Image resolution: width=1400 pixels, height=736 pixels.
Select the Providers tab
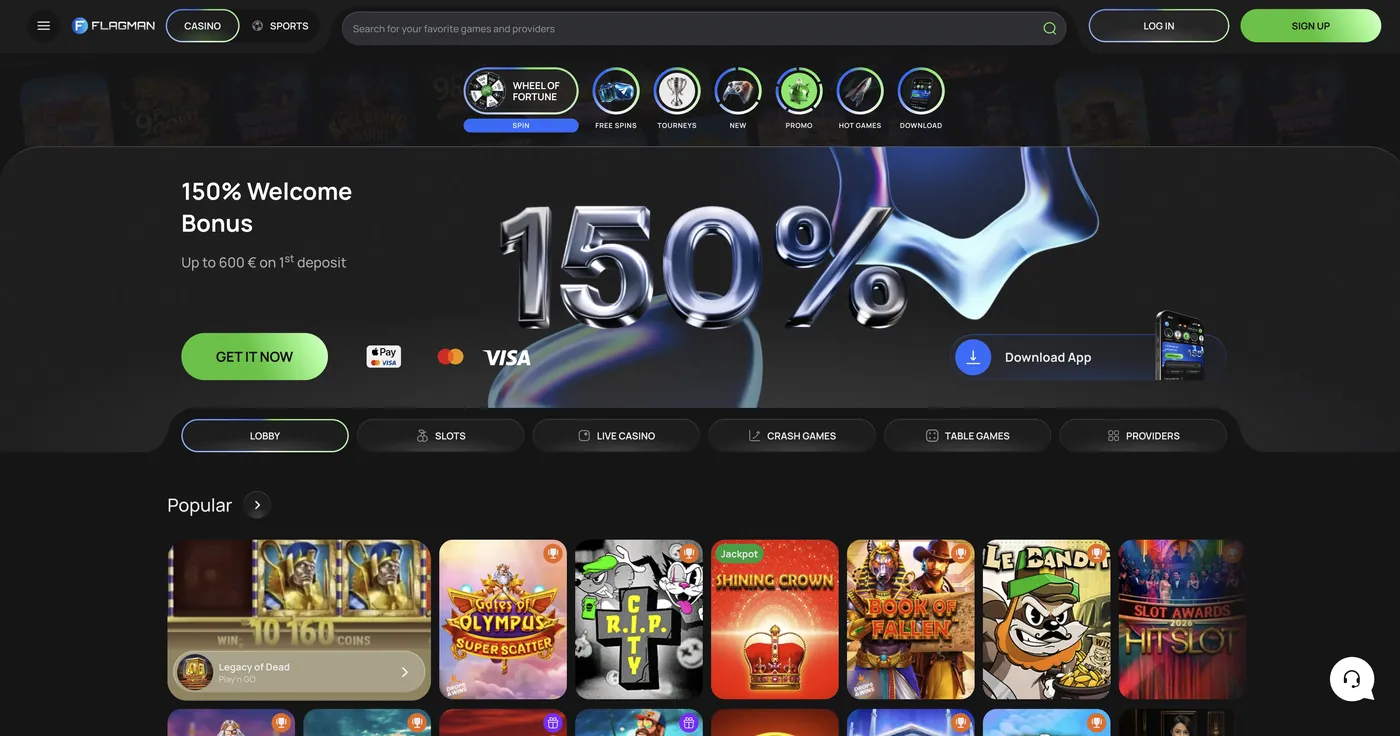click(1143, 436)
